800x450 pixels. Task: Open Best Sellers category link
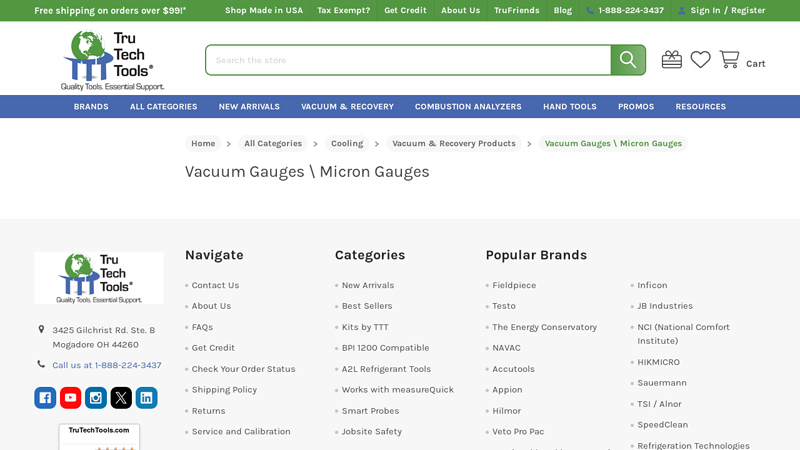(x=367, y=306)
